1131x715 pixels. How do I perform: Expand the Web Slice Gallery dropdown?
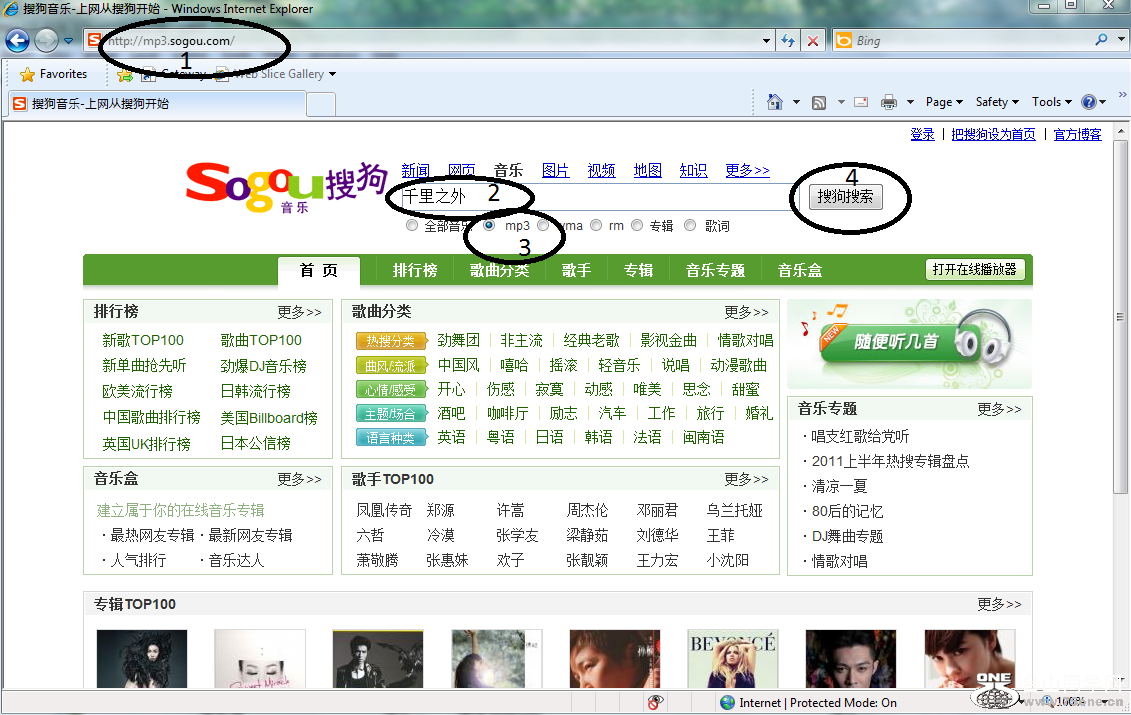(x=333, y=74)
